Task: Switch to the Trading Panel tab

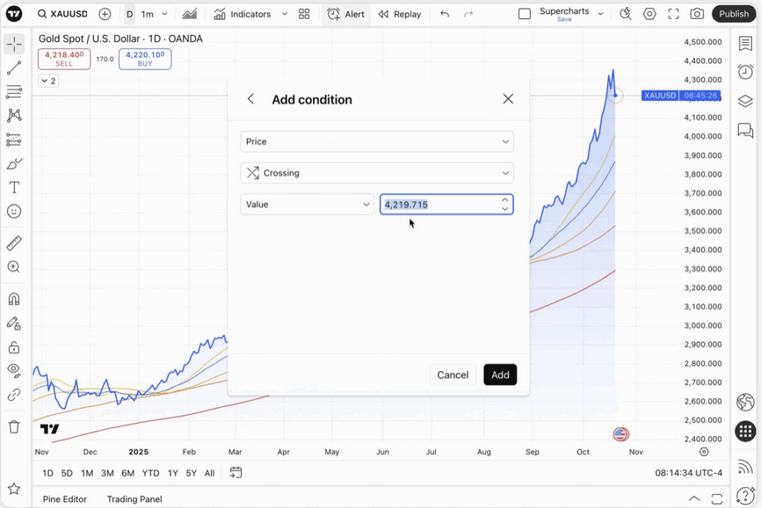Action: [x=134, y=499]
